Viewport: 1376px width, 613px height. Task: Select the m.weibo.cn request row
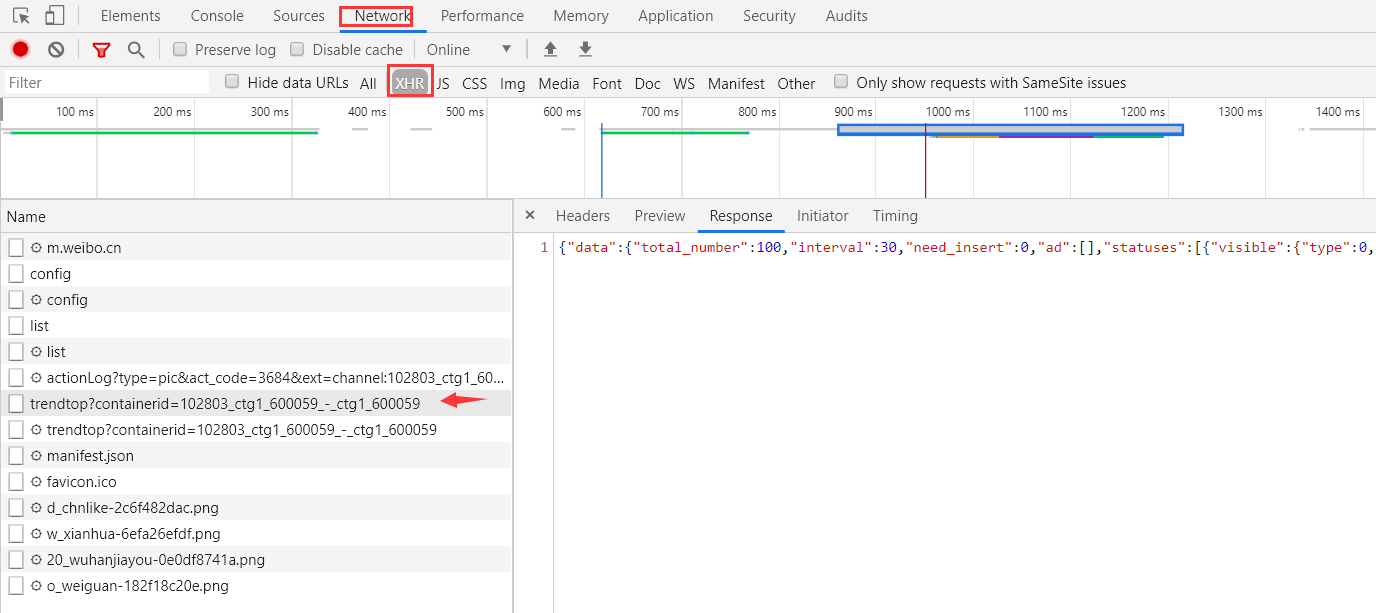(x=256, y=247)
